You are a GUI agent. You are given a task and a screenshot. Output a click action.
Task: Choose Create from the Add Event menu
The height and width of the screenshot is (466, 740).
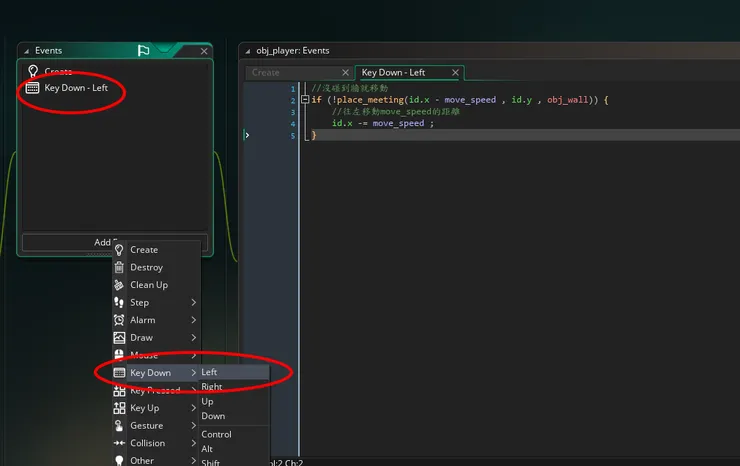pyautogui.click(x=156, y=250)
